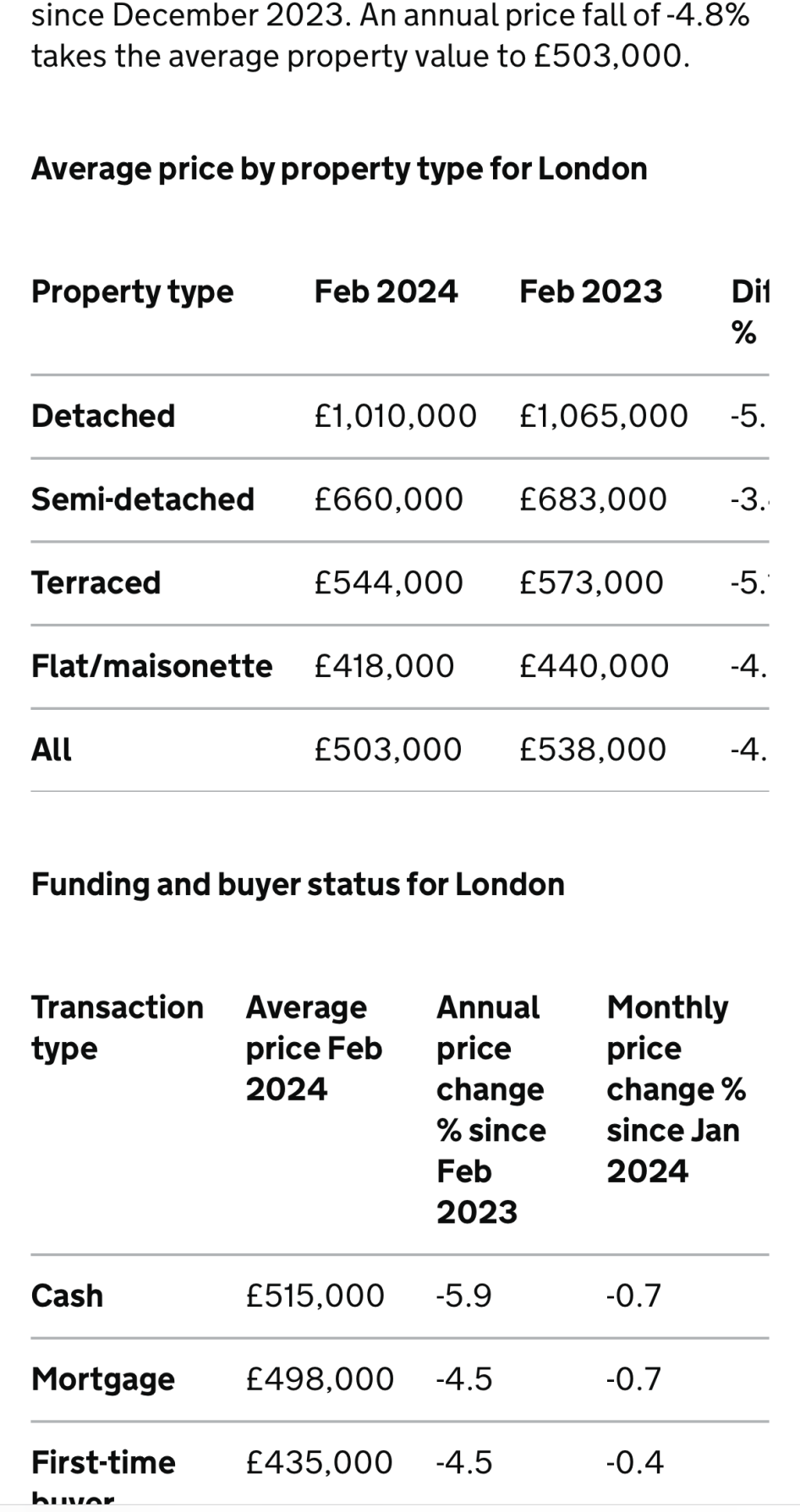The image size is (800, 1512).
Task: Select the 'Flat/maisonette' row label
Action: [x=152, y=666]
